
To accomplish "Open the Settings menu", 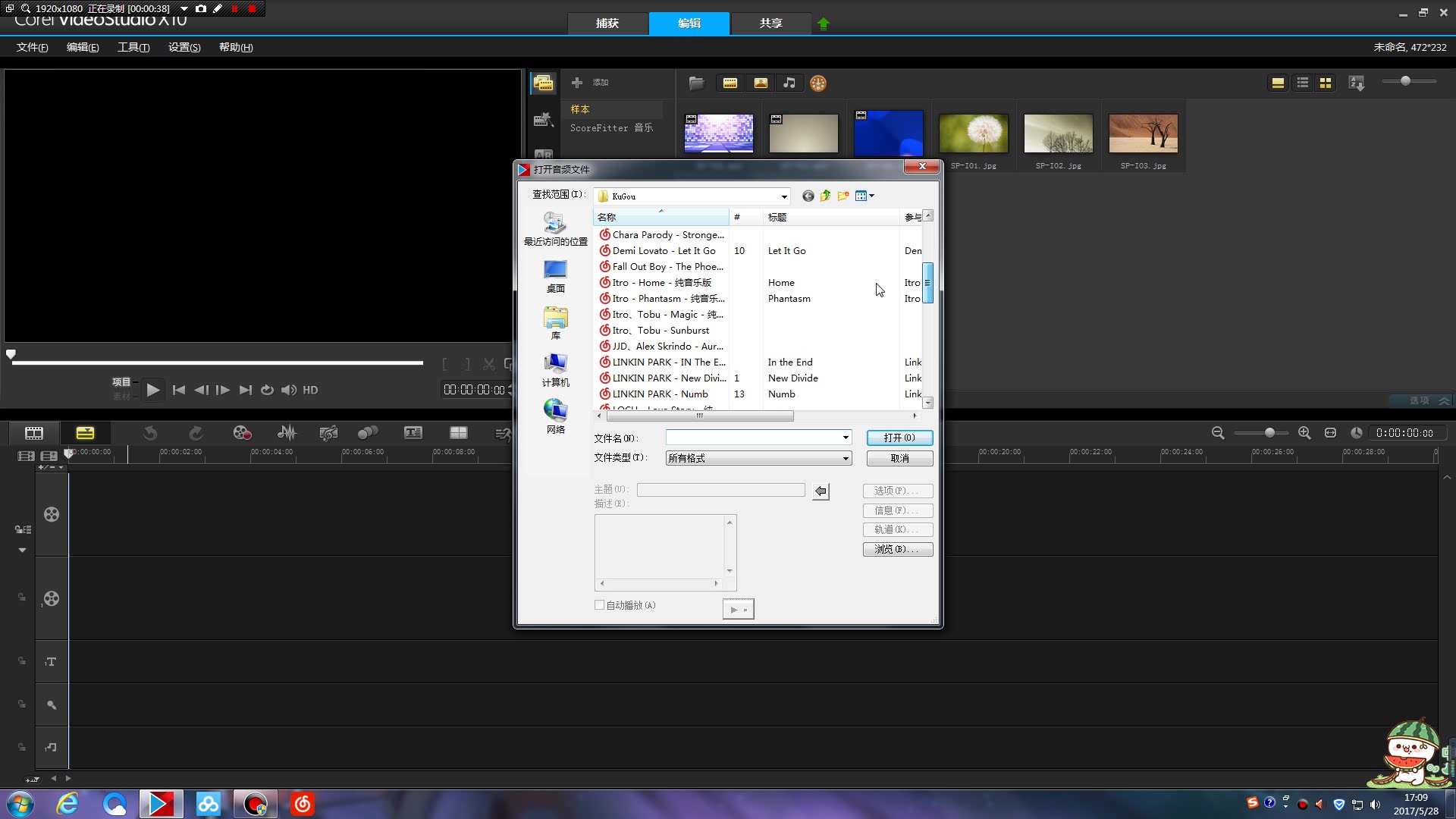I will click(x=184, y=47).
